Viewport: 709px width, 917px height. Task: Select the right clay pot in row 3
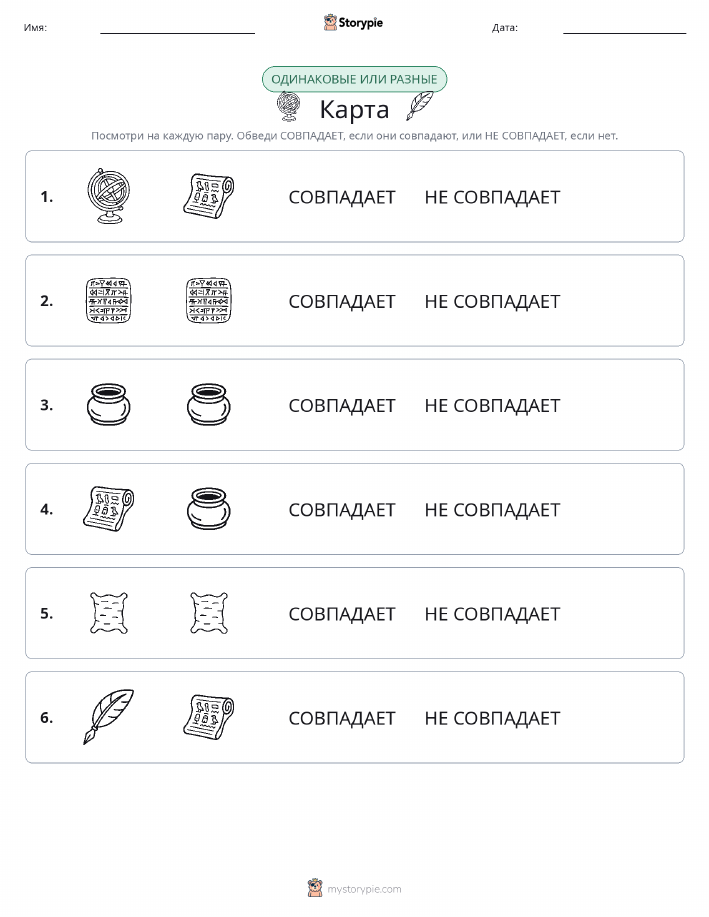pyautogui.click(x=208, y=405)
